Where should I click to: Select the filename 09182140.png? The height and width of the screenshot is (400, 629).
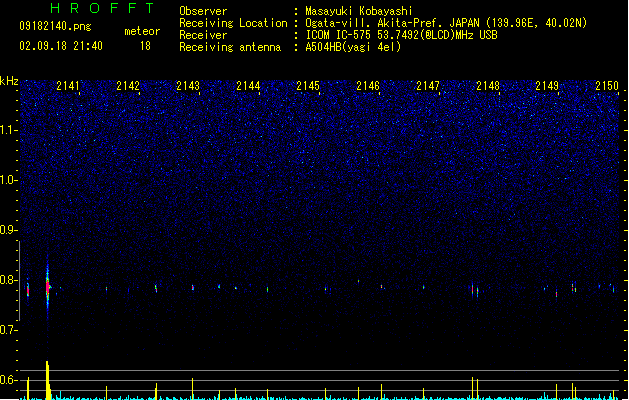[x=55, y=27]
